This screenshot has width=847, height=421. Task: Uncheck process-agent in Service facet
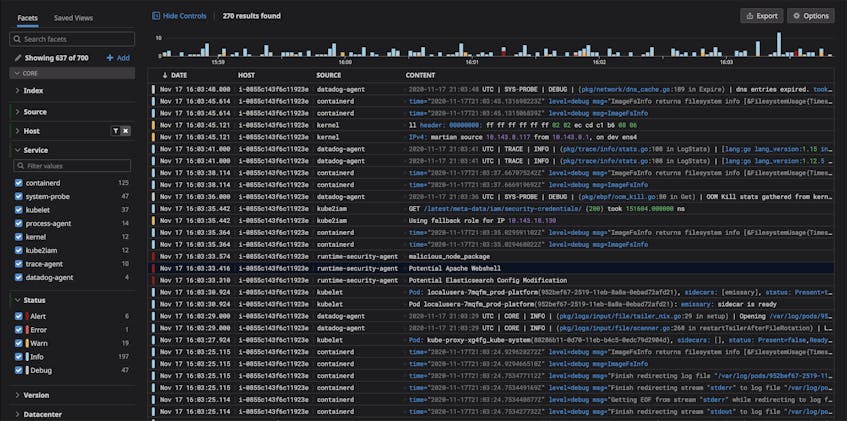(19, 224)
